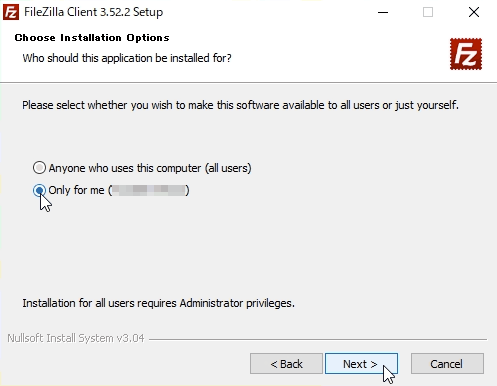Click 'Who should this application be installed for?' text

[127, 58]
